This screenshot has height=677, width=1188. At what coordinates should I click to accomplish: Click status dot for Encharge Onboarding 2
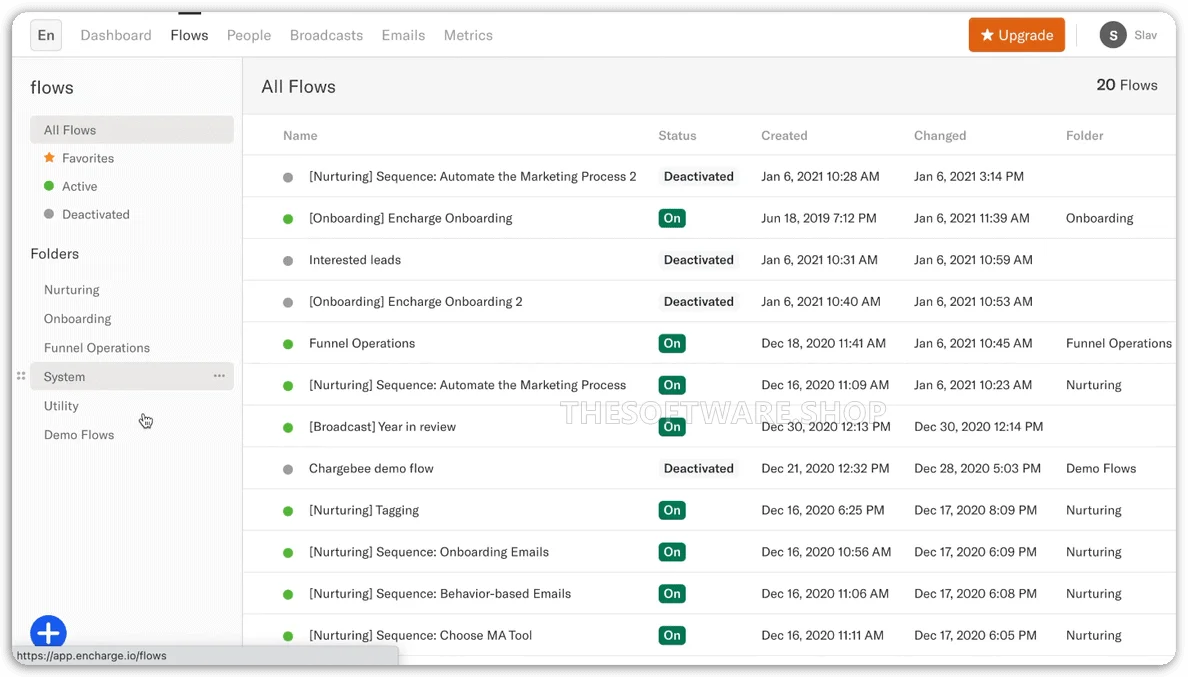pyautogui.click(x=288, y=302)
